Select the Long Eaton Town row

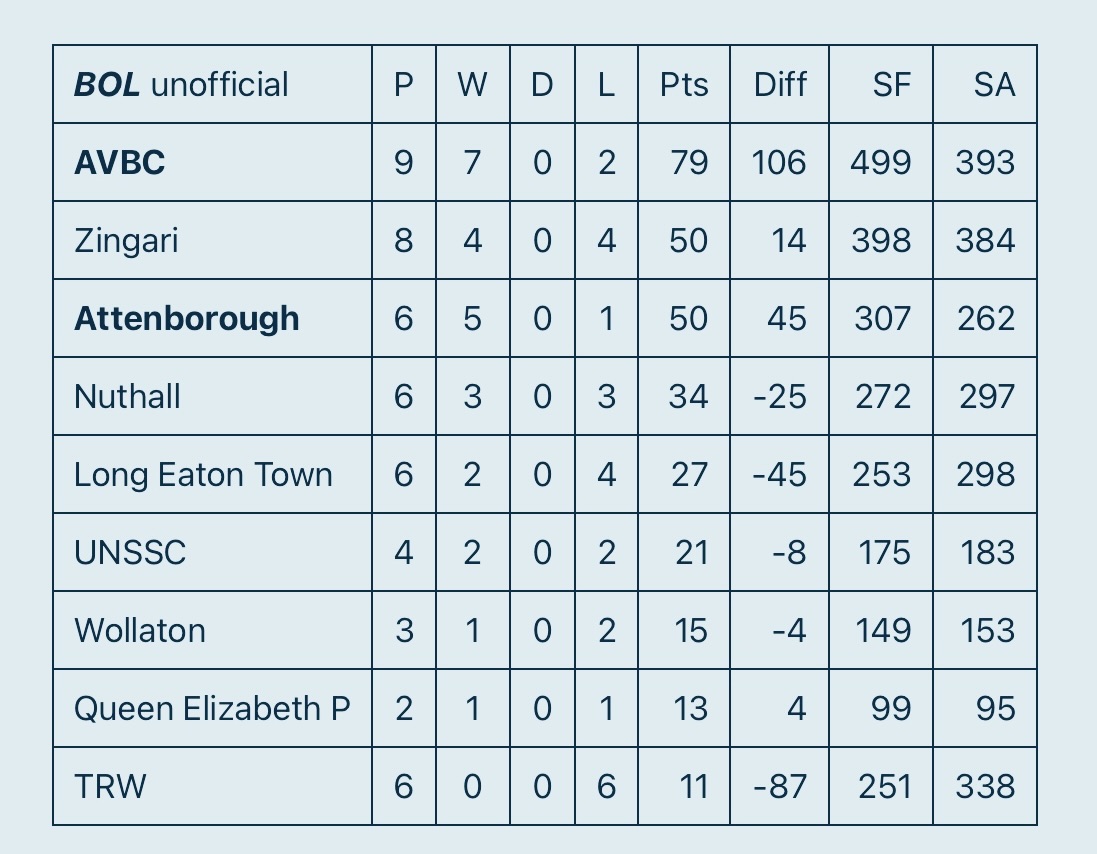coord(544,475)
